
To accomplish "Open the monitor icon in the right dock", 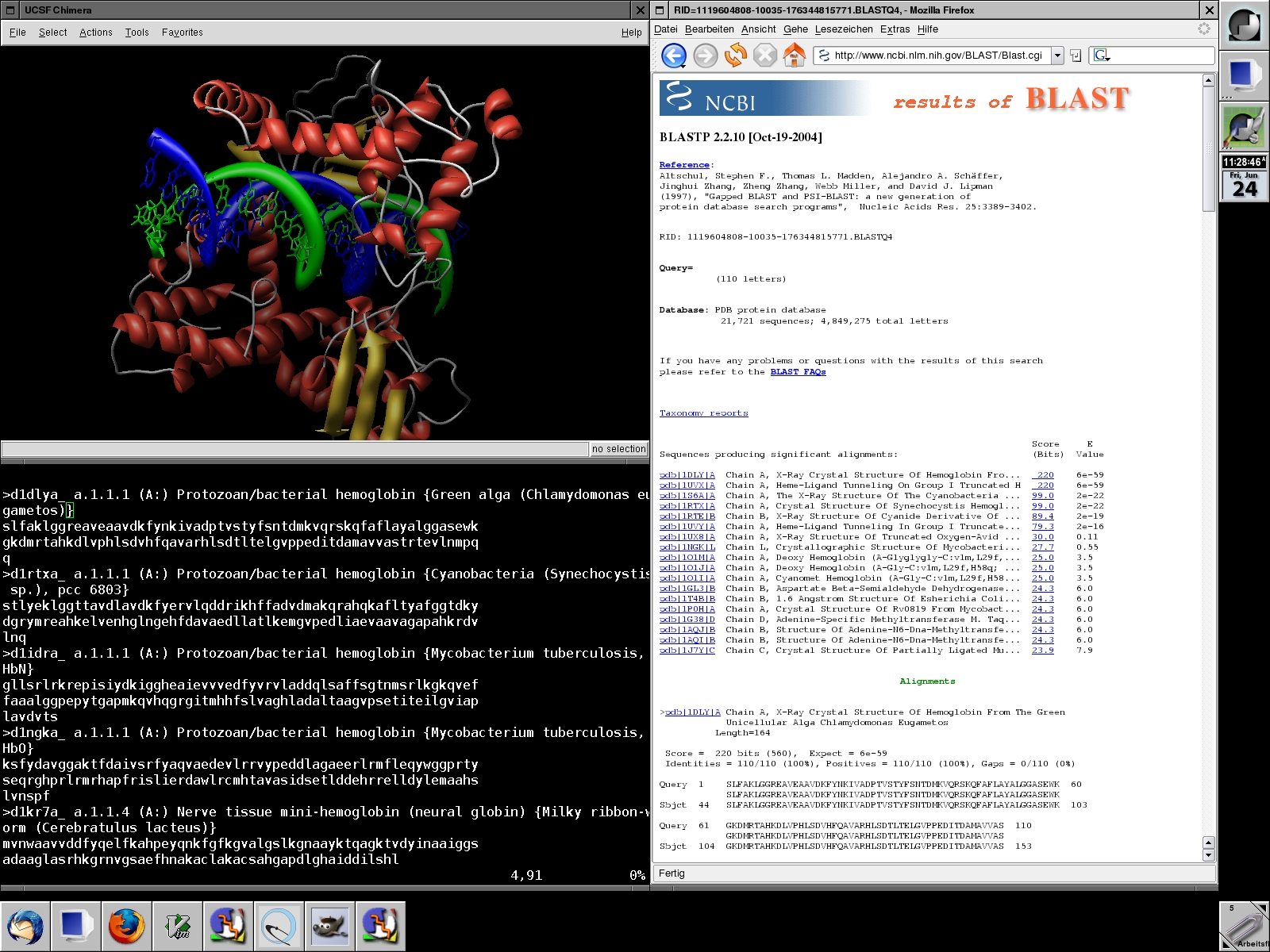I will click(1245, 76).
